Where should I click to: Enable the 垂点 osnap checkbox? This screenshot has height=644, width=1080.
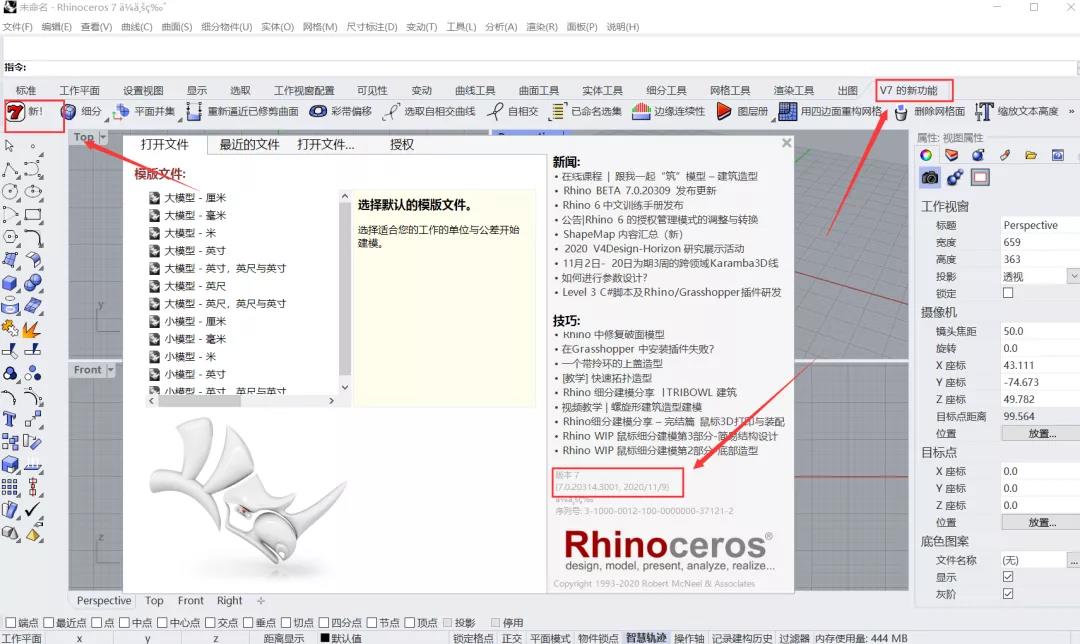[248, 623]
